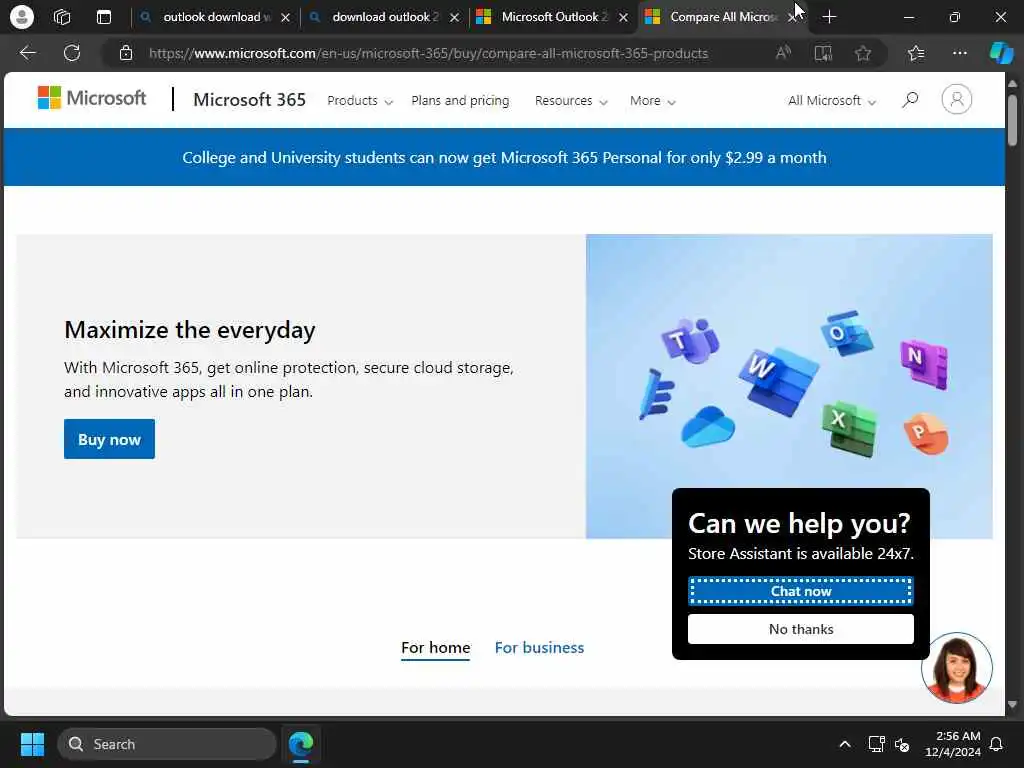Viewport: 1024px width, 768px height.
Task: Open Plans and pricing link
Action: [460, 101]
